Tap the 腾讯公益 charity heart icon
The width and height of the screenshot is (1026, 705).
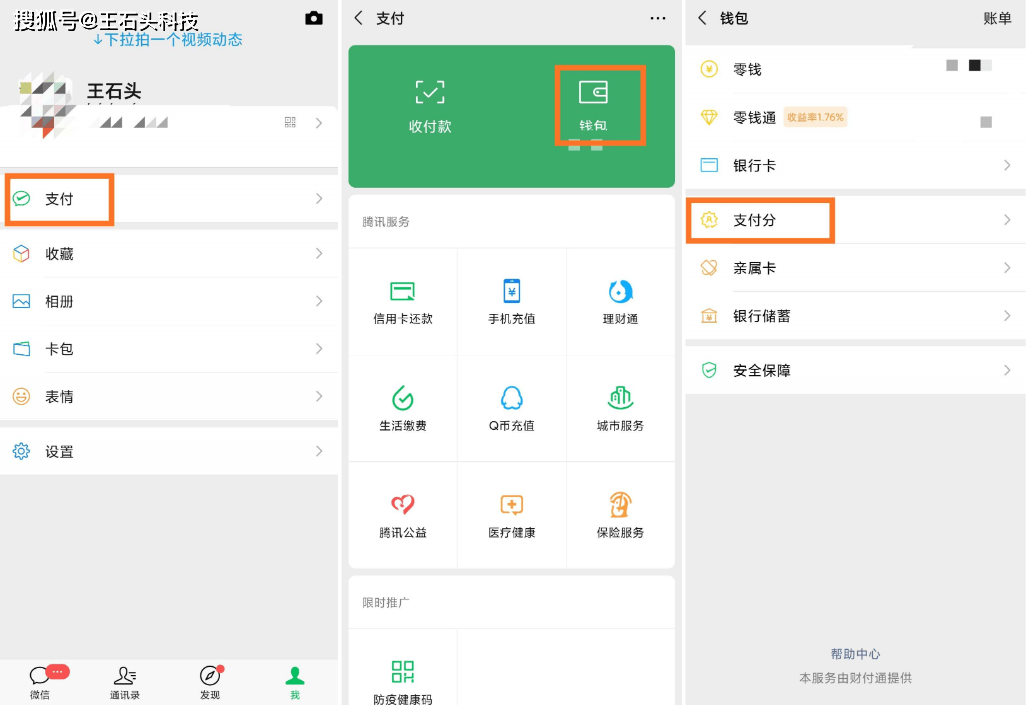click(x=402, y=504)
